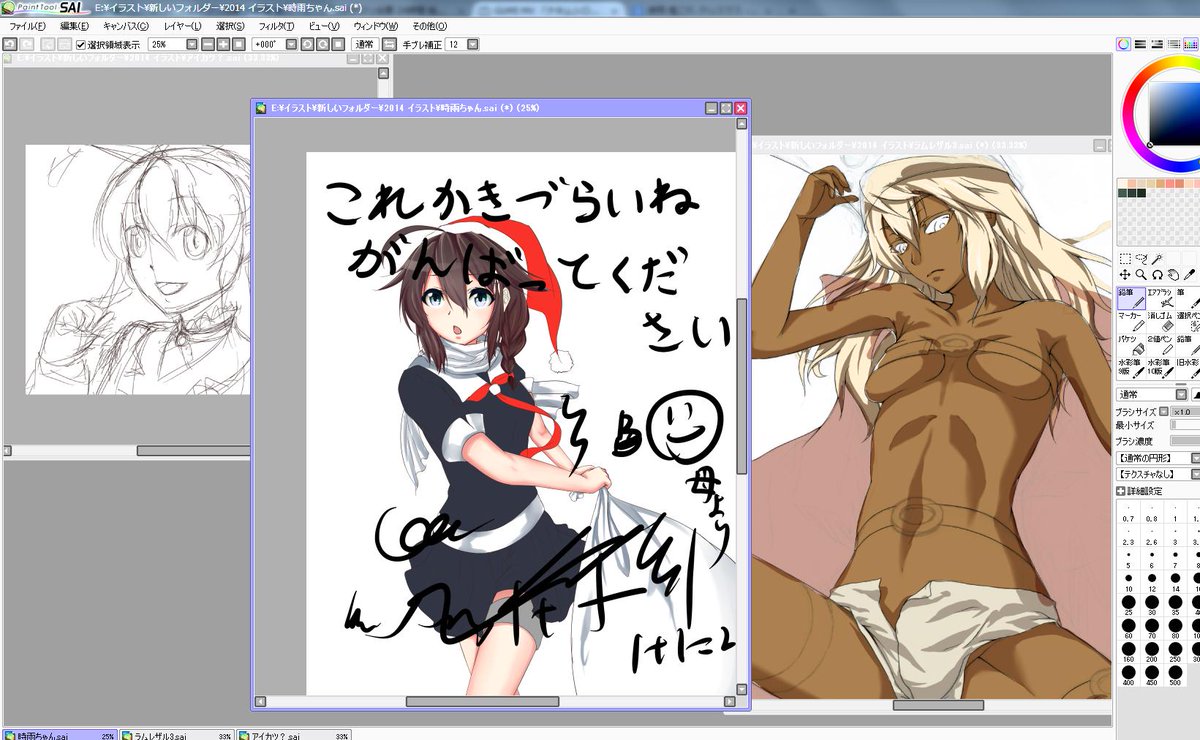Select the lasso tool

click(x=1142, y=258)
